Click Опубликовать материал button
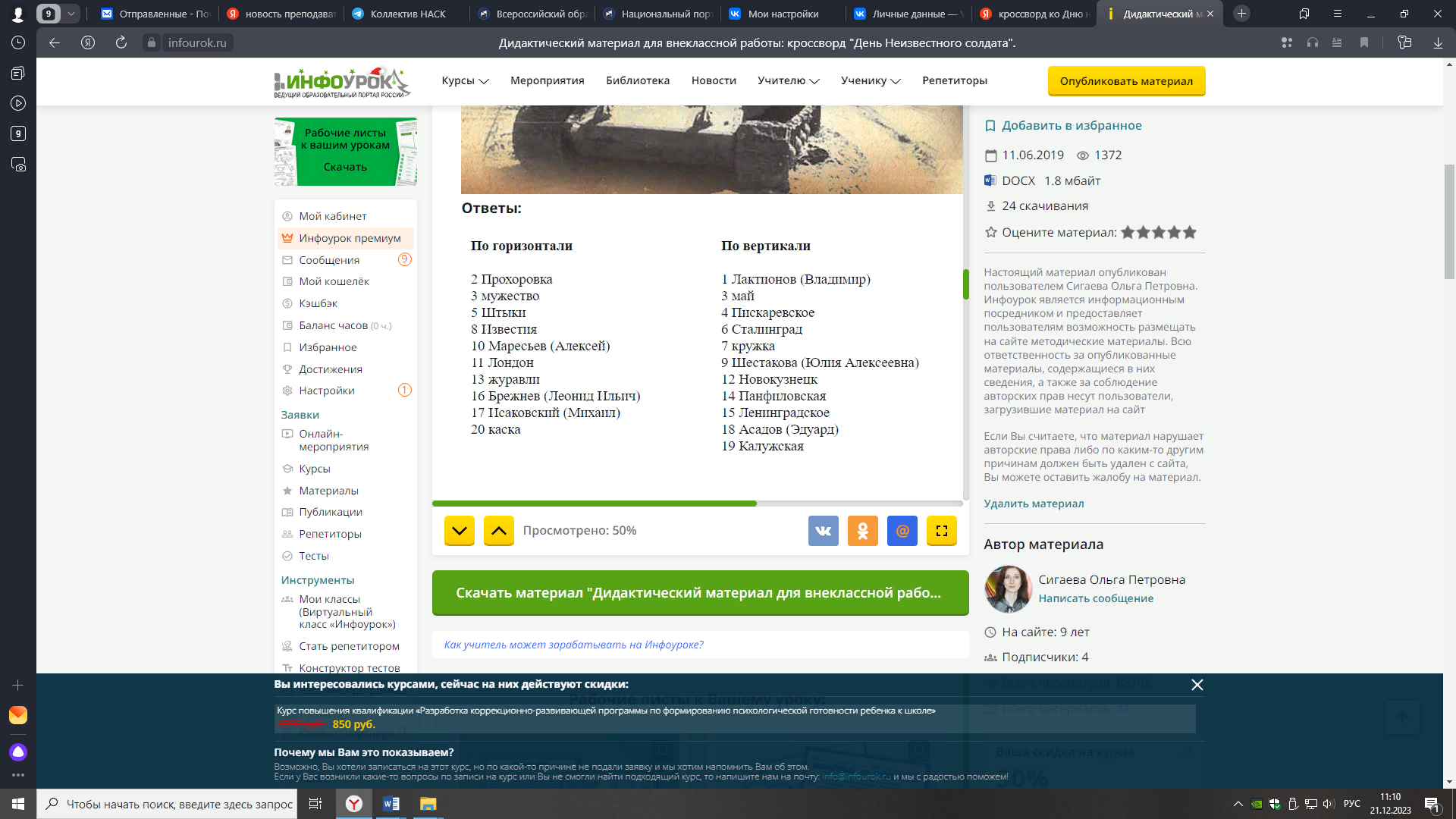 [x=1125, y=81]
